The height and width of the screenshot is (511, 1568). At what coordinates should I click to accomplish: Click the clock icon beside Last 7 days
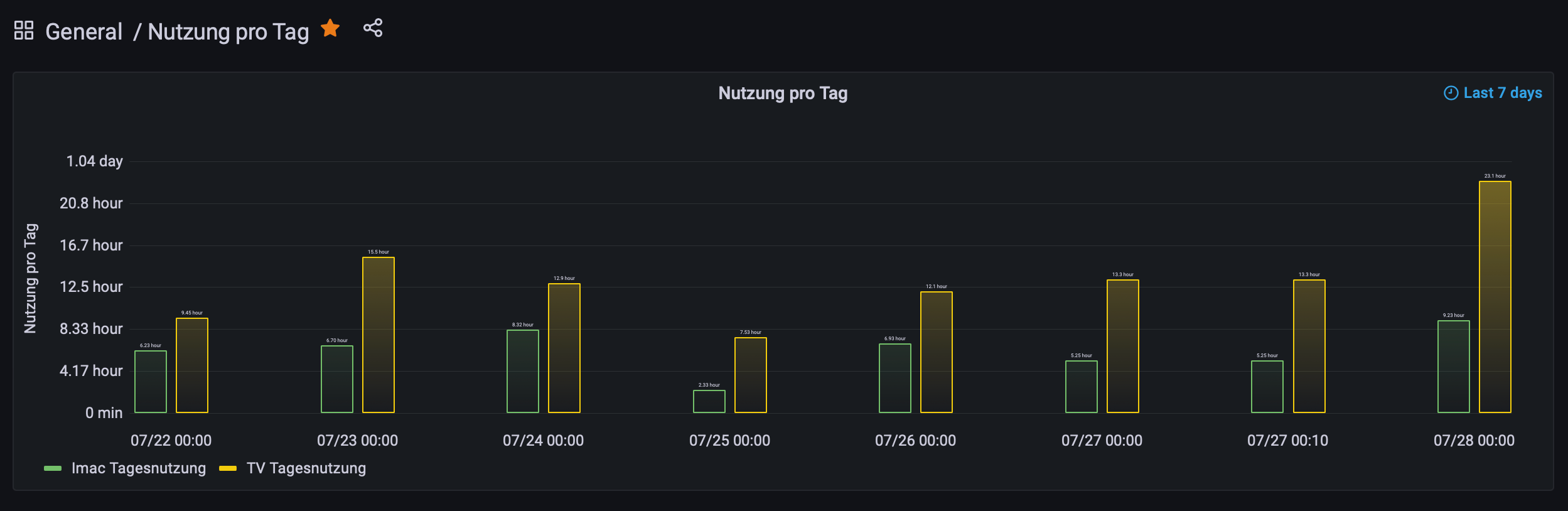(1451, 93)
